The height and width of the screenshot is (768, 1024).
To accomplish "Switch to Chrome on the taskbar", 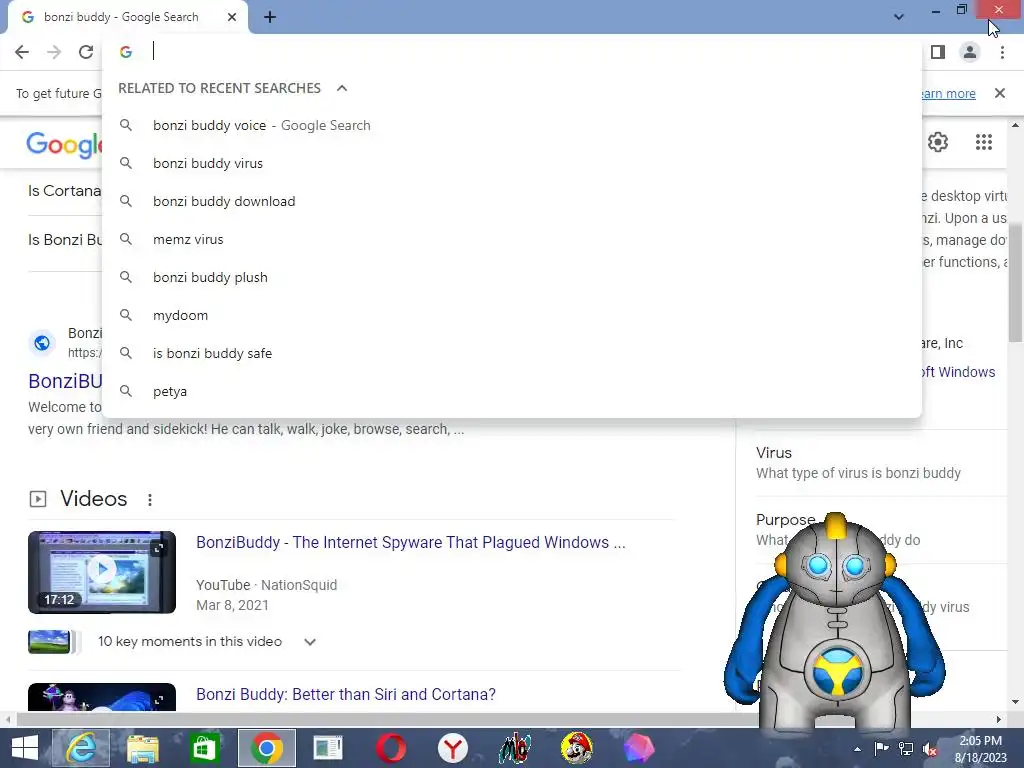I will 266,748.
